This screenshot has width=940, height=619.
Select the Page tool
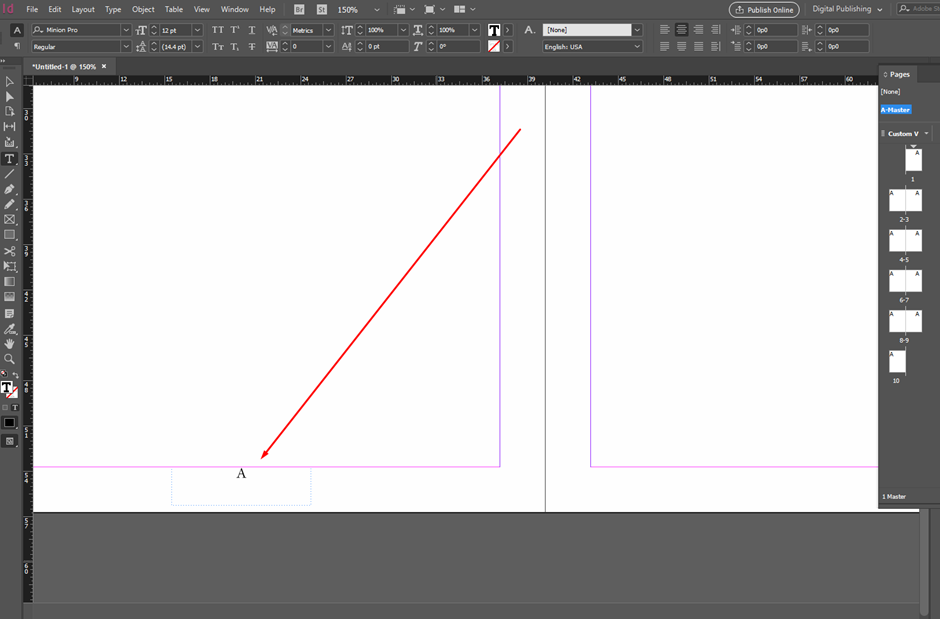coord(9,111)
